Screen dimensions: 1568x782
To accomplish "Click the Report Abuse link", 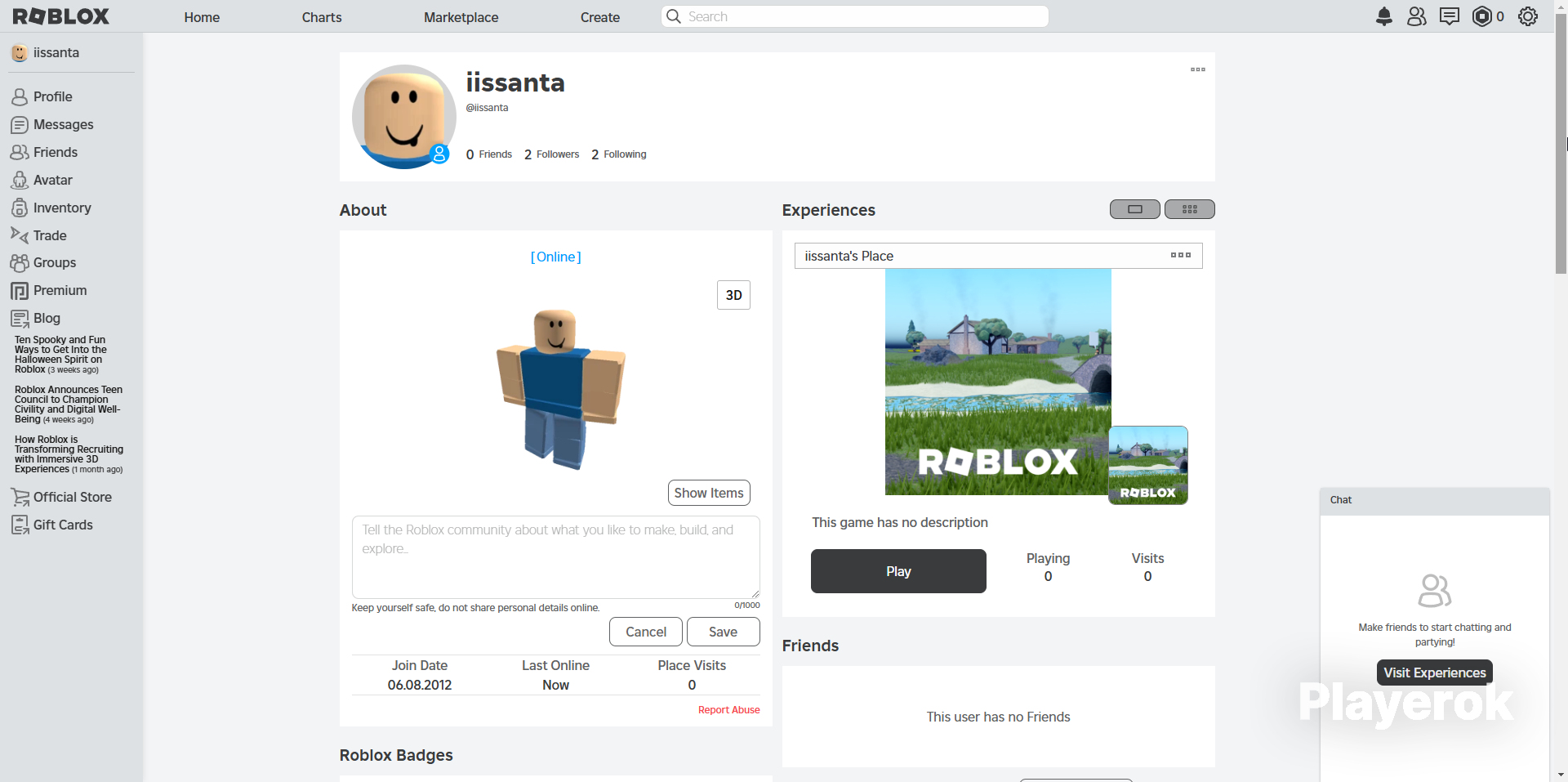I will tap(728, 710).
